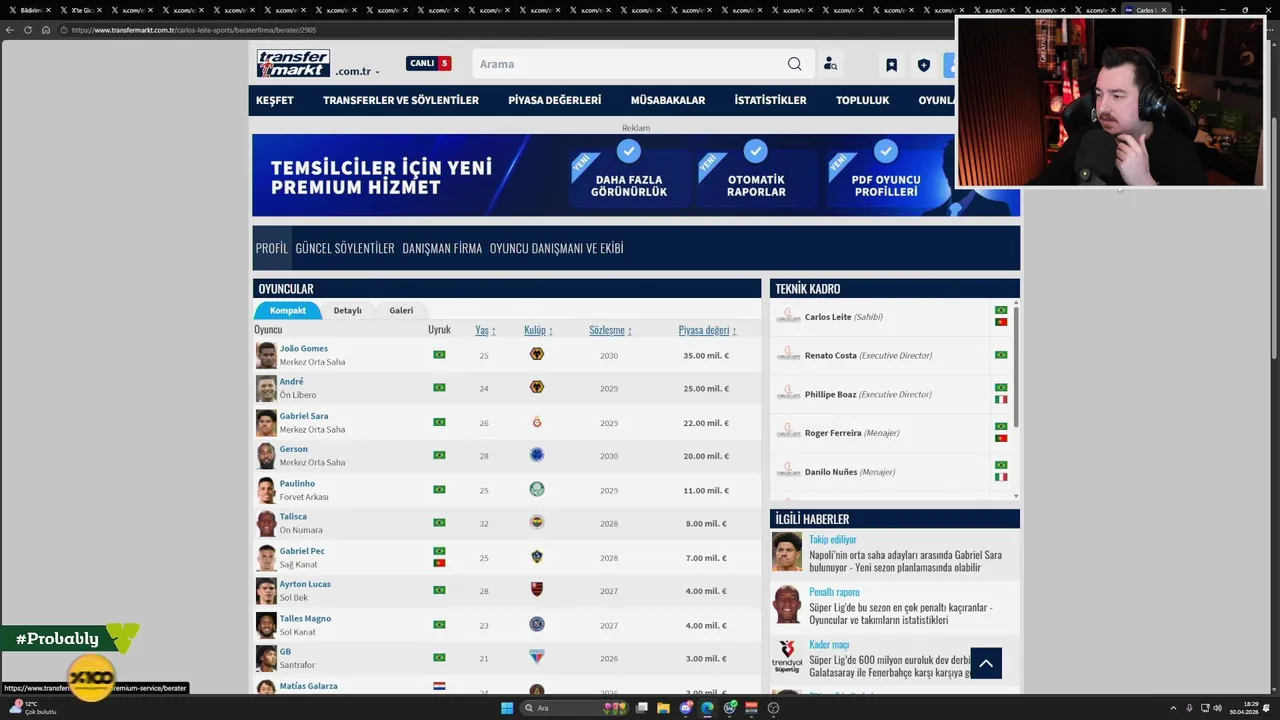Click scroll-down arrow of Teknik Kadro list

coord(1016,496)
